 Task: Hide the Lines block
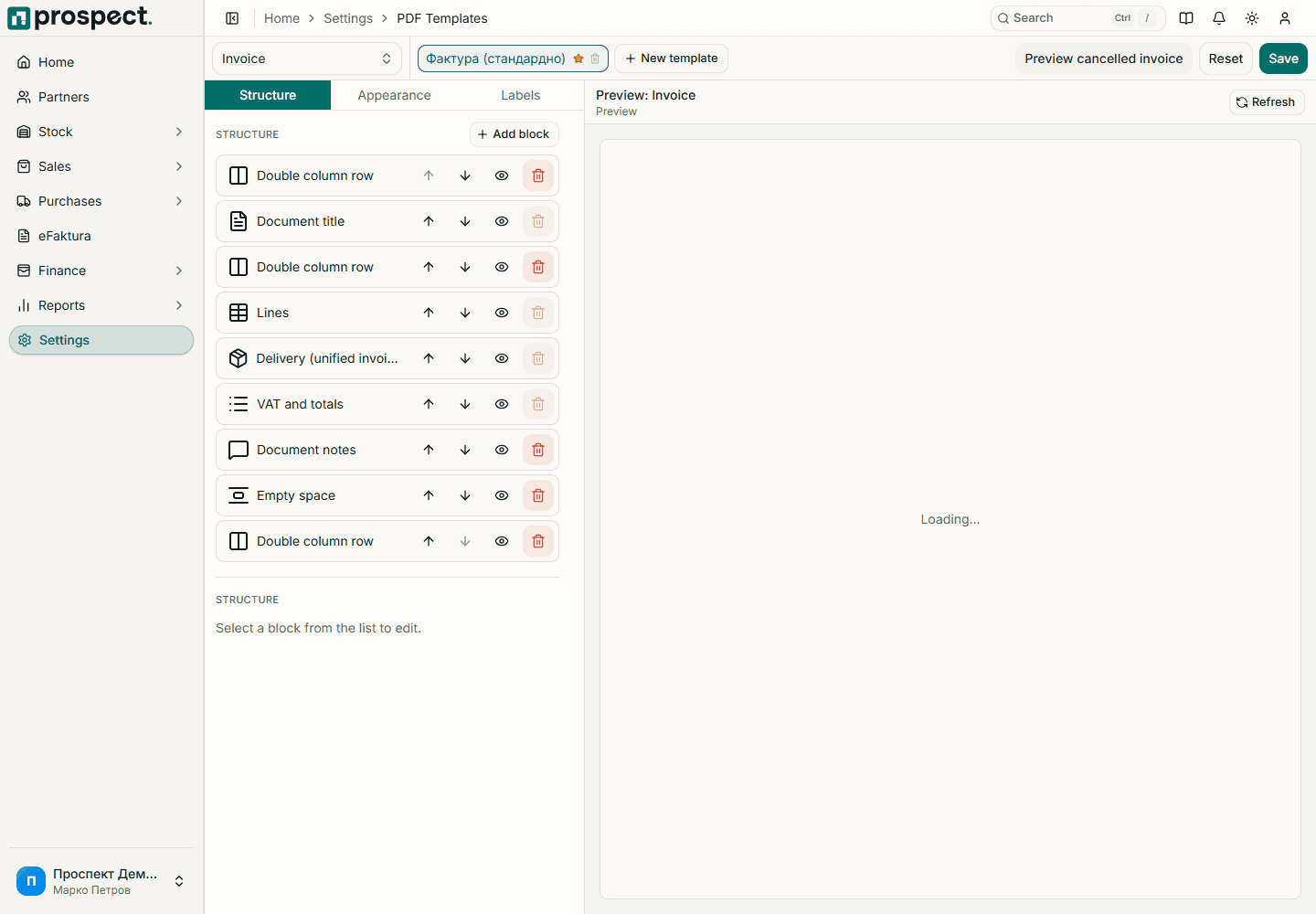point(502,313)
